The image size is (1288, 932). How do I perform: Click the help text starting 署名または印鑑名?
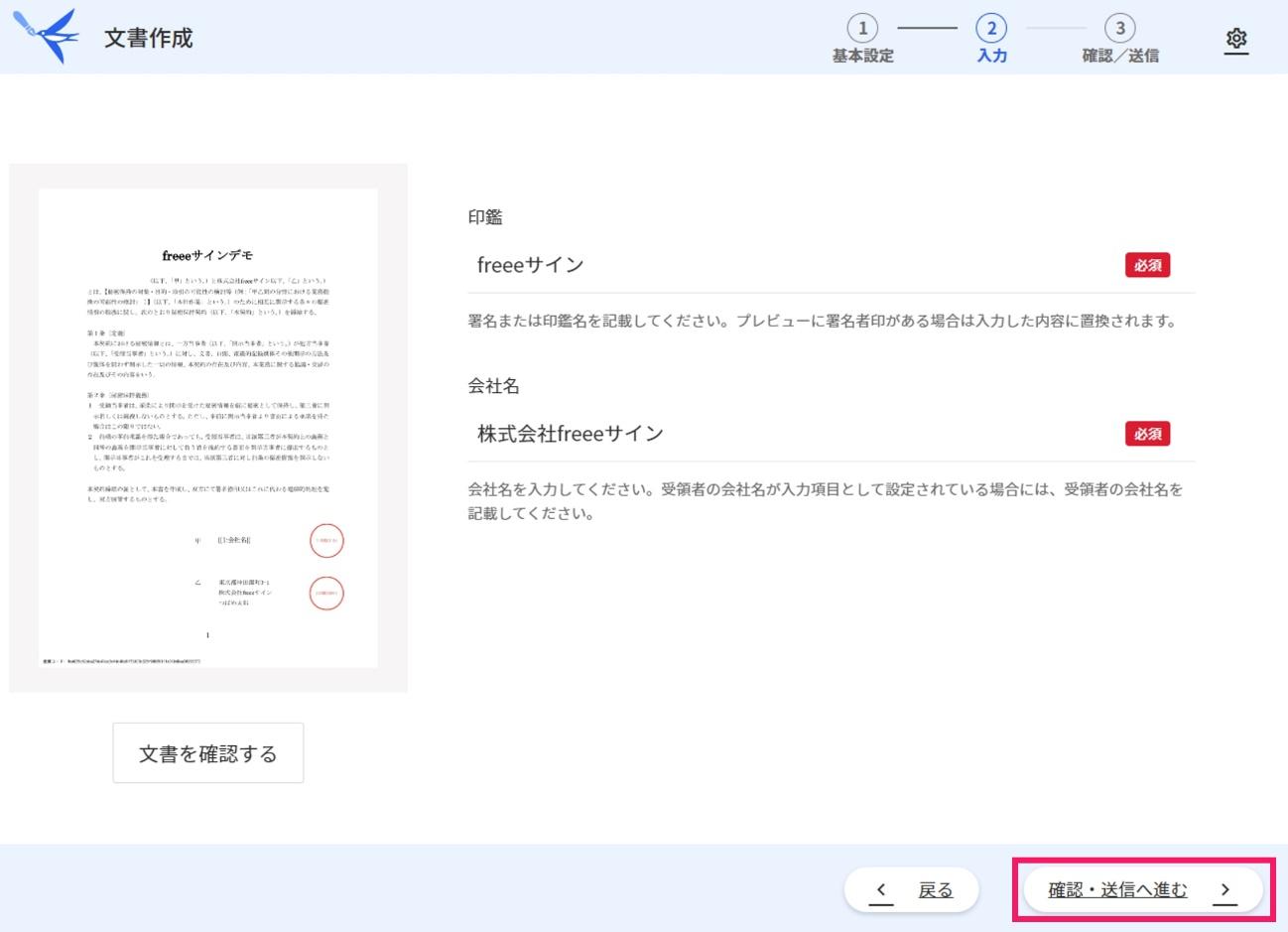pyautogui.click(x=823, y=321)
